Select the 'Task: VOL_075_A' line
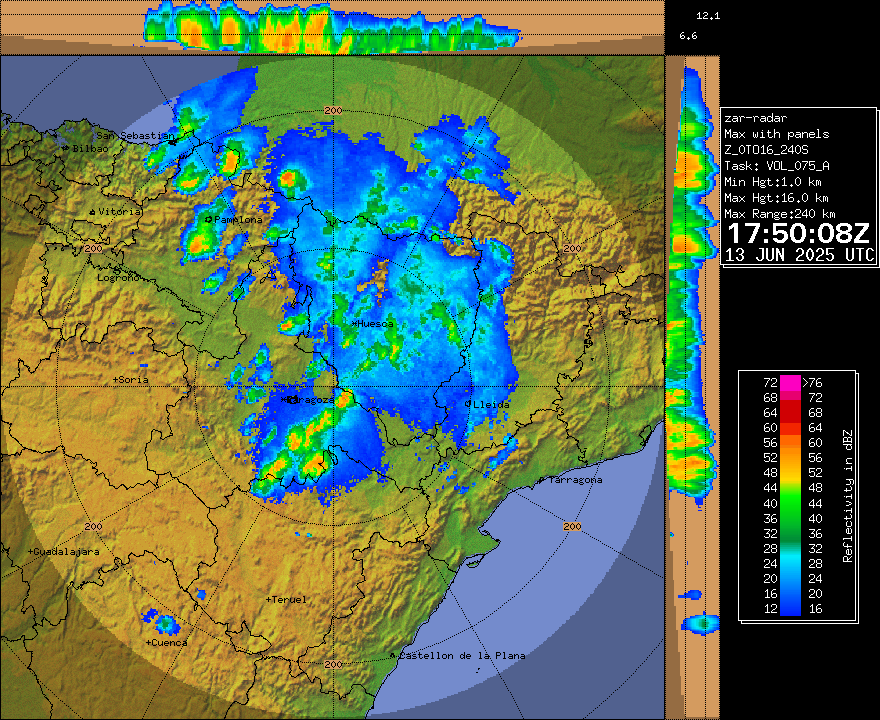This screenshot has width=880, height=720. [777, 166]
